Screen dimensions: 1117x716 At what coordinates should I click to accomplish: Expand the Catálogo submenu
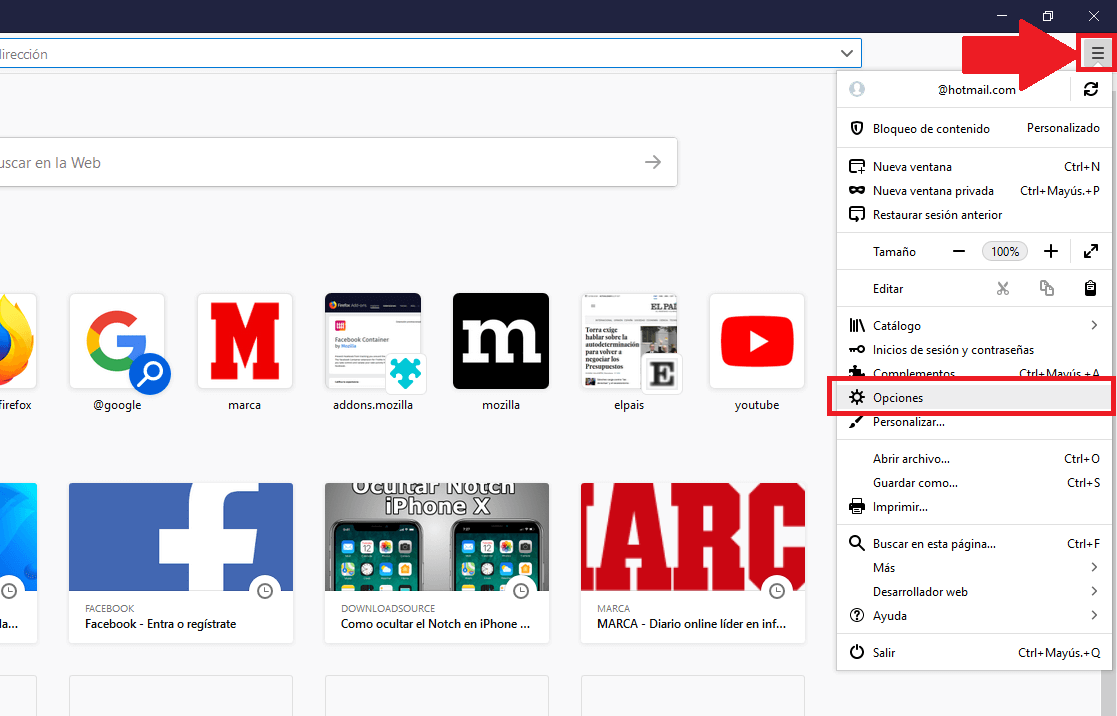tap(974, 326)
